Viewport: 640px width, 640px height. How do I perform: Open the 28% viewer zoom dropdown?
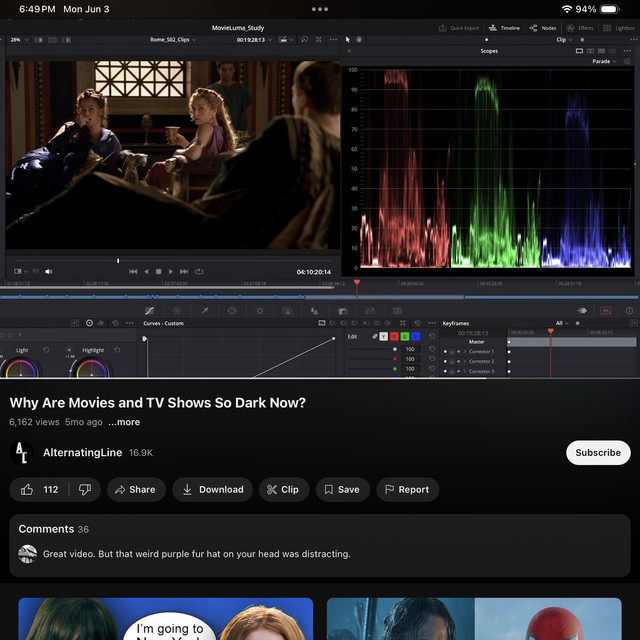(19, 40)
